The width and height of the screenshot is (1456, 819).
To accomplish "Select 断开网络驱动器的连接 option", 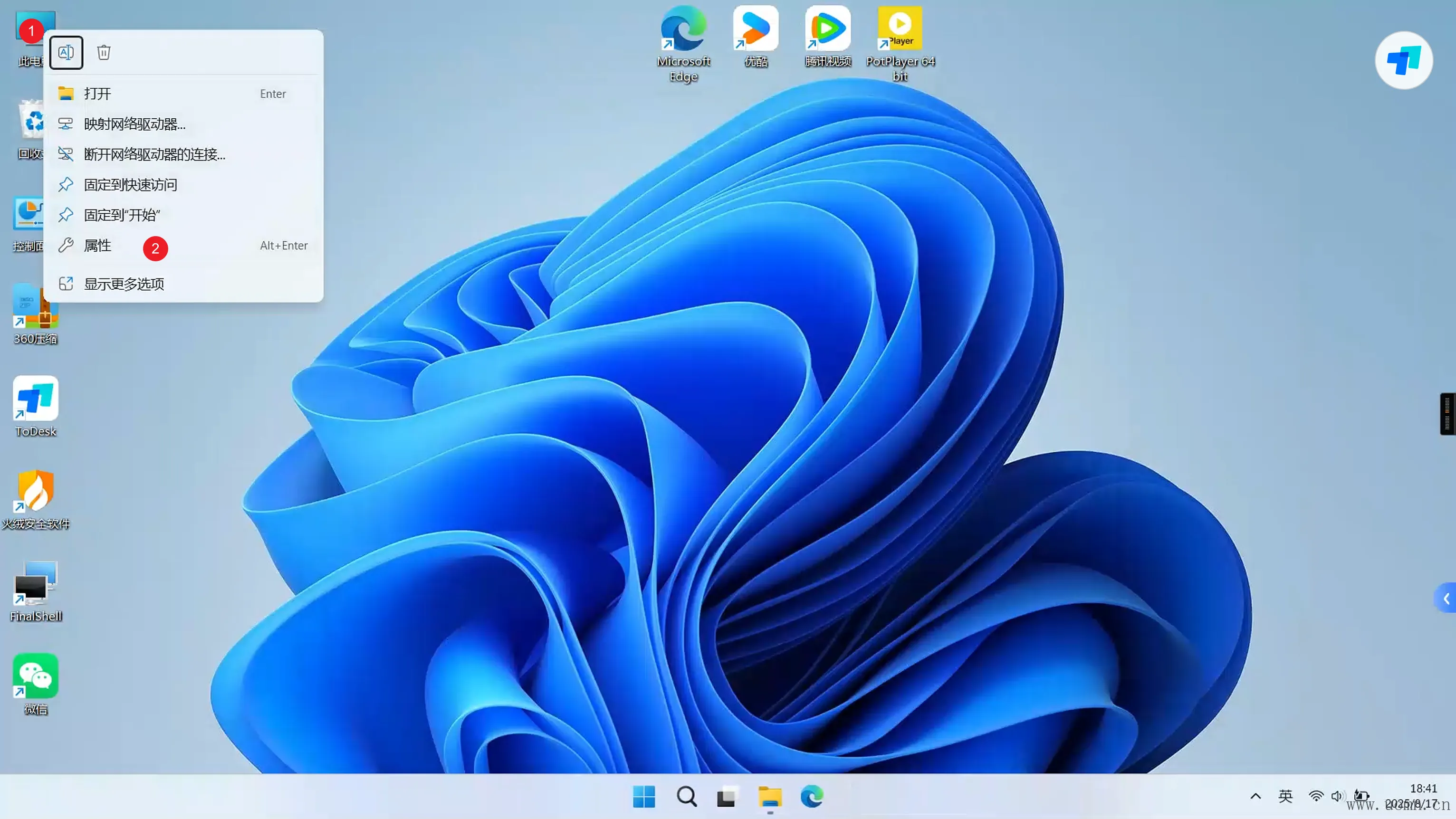I will pos(154,154).
